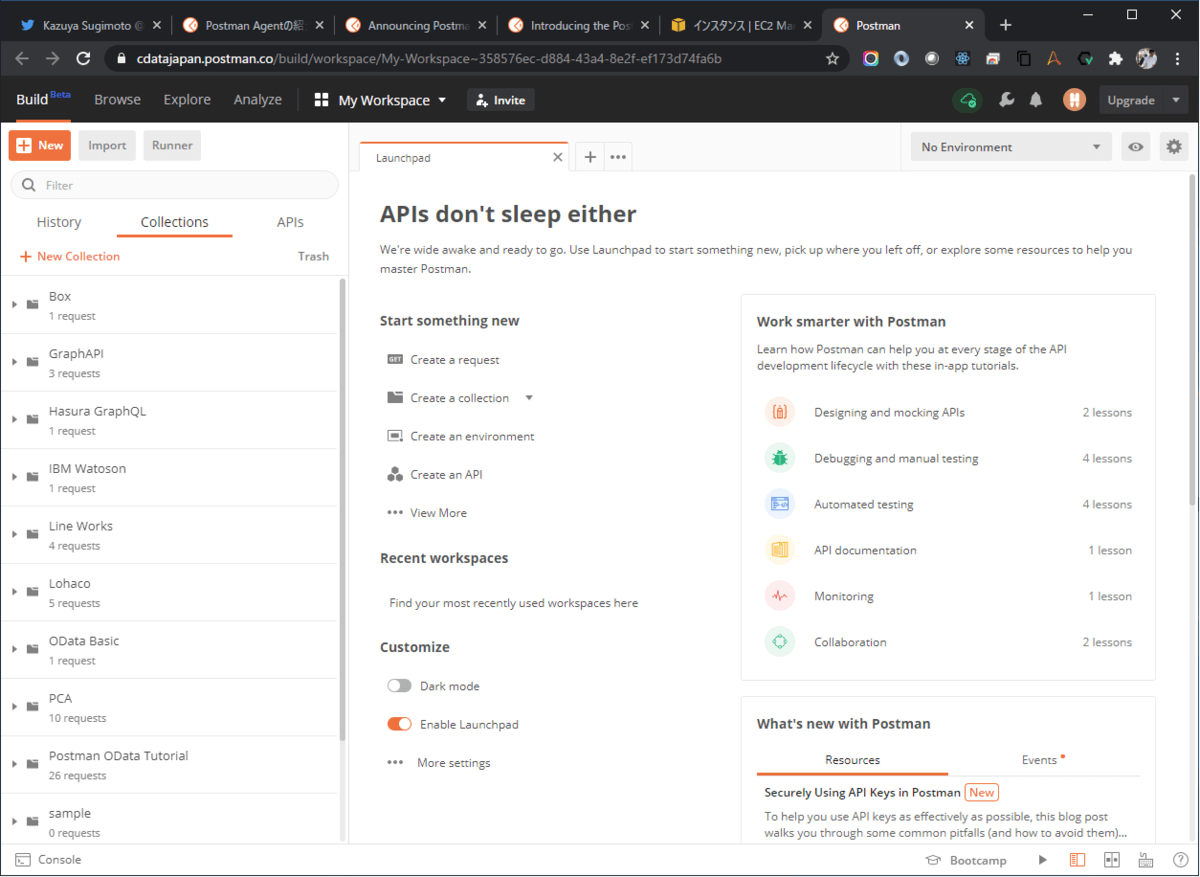
Task: Click Create an environment
Action: coord(461,436)
